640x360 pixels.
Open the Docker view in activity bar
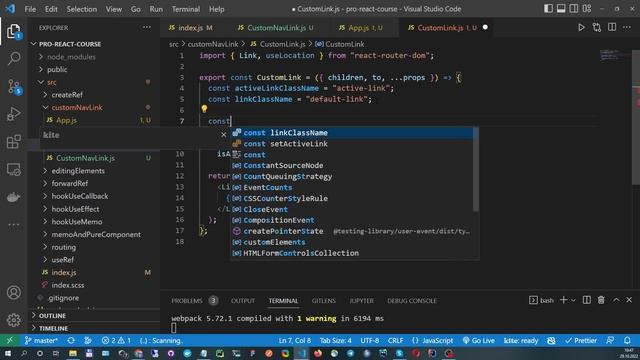(x=14, y=197)
